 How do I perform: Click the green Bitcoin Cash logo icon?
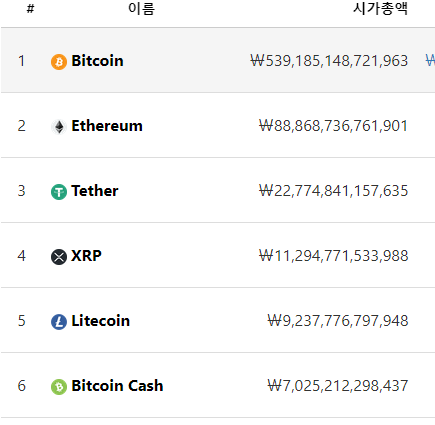[x=59, y=387]
